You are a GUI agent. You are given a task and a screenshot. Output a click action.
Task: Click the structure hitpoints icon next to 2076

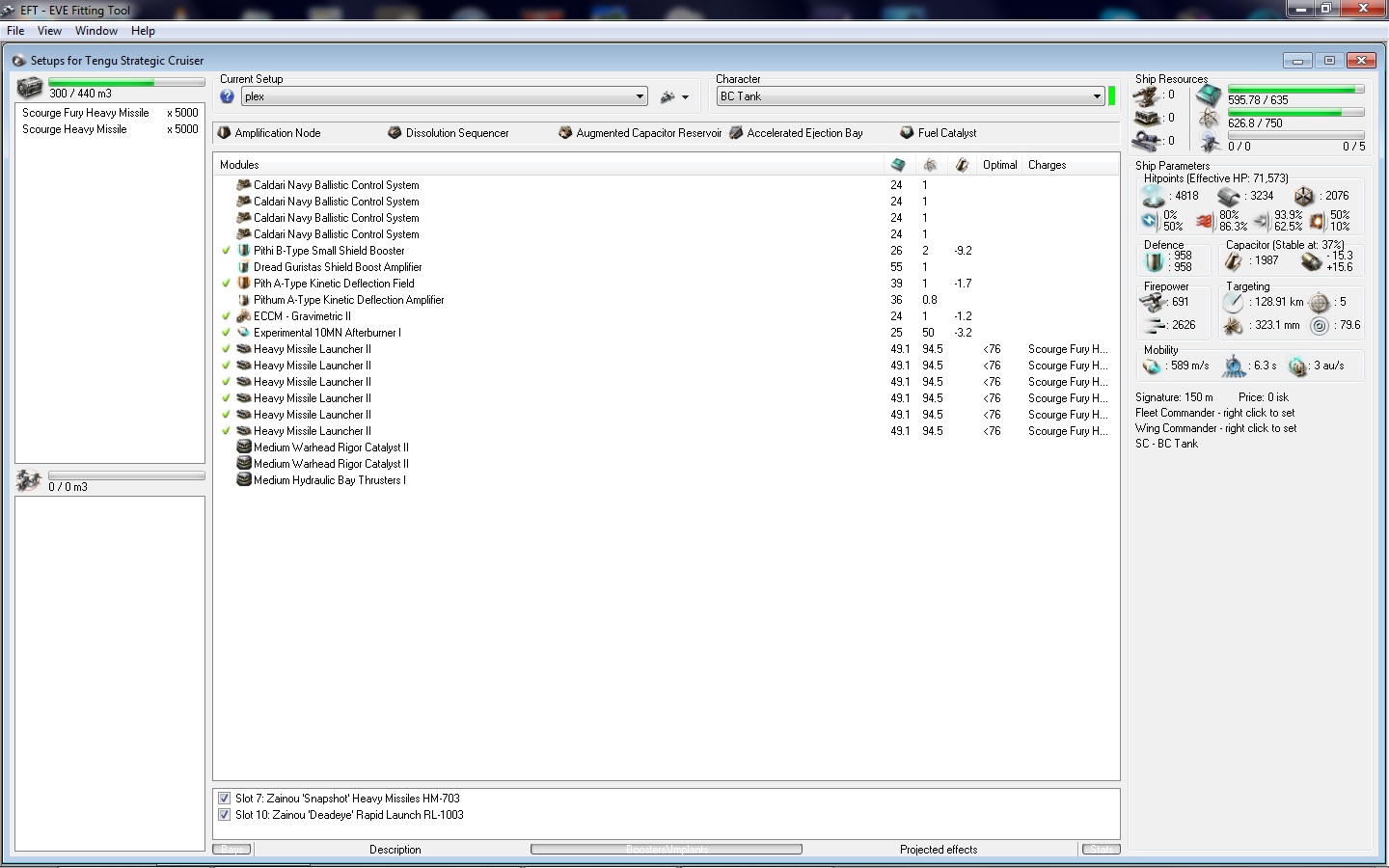click(1304, 196)
